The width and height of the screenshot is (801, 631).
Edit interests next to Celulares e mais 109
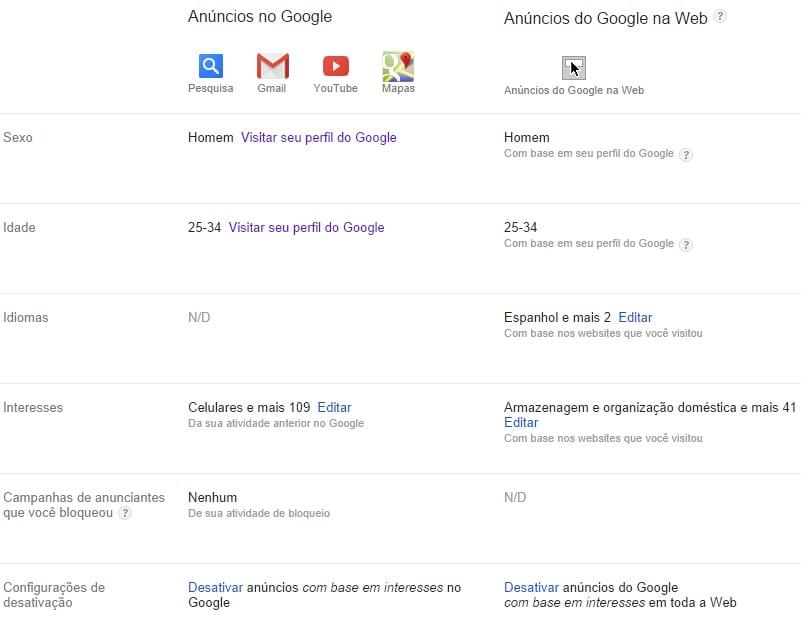click(334, 407)
